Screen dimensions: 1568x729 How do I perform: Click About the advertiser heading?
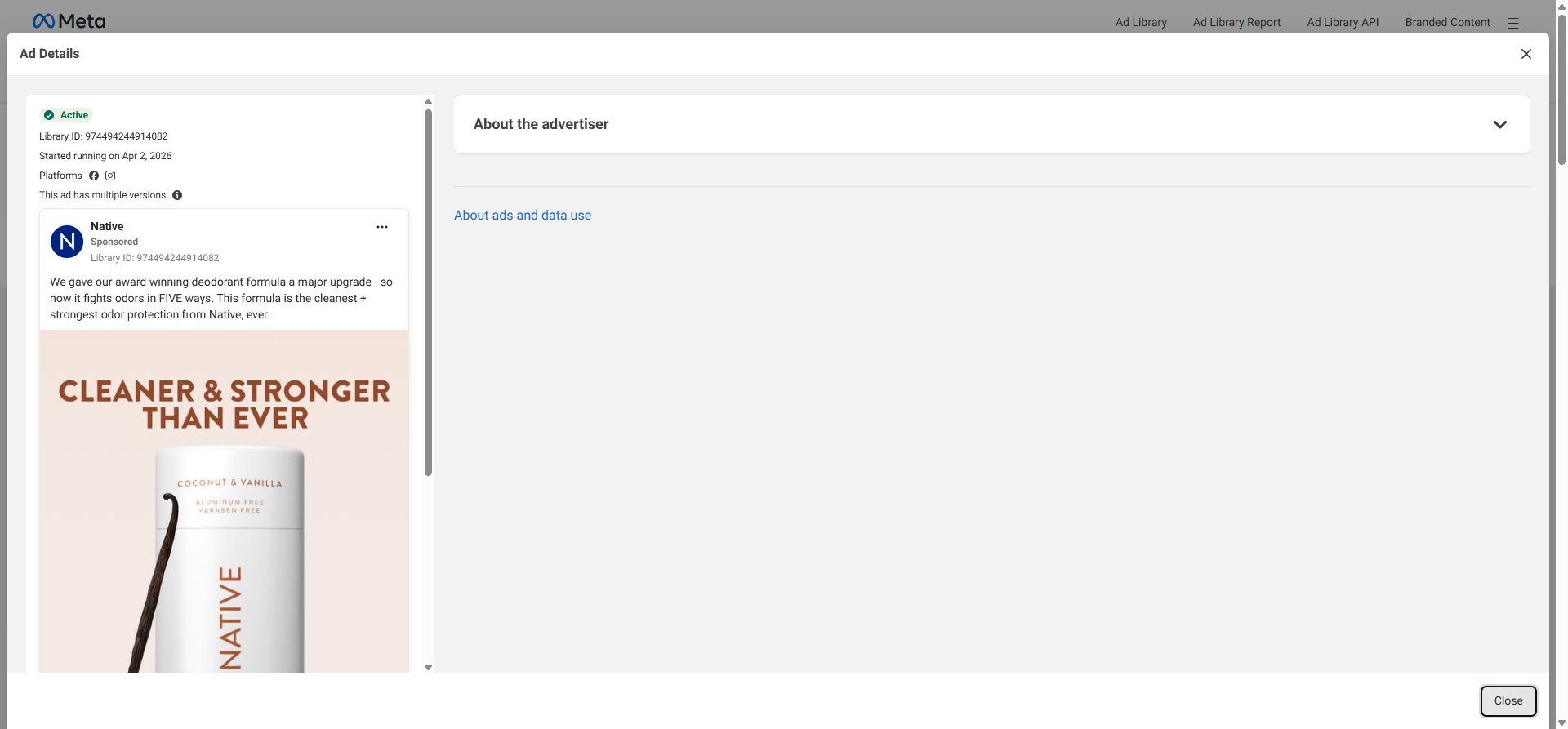[541, 124]
